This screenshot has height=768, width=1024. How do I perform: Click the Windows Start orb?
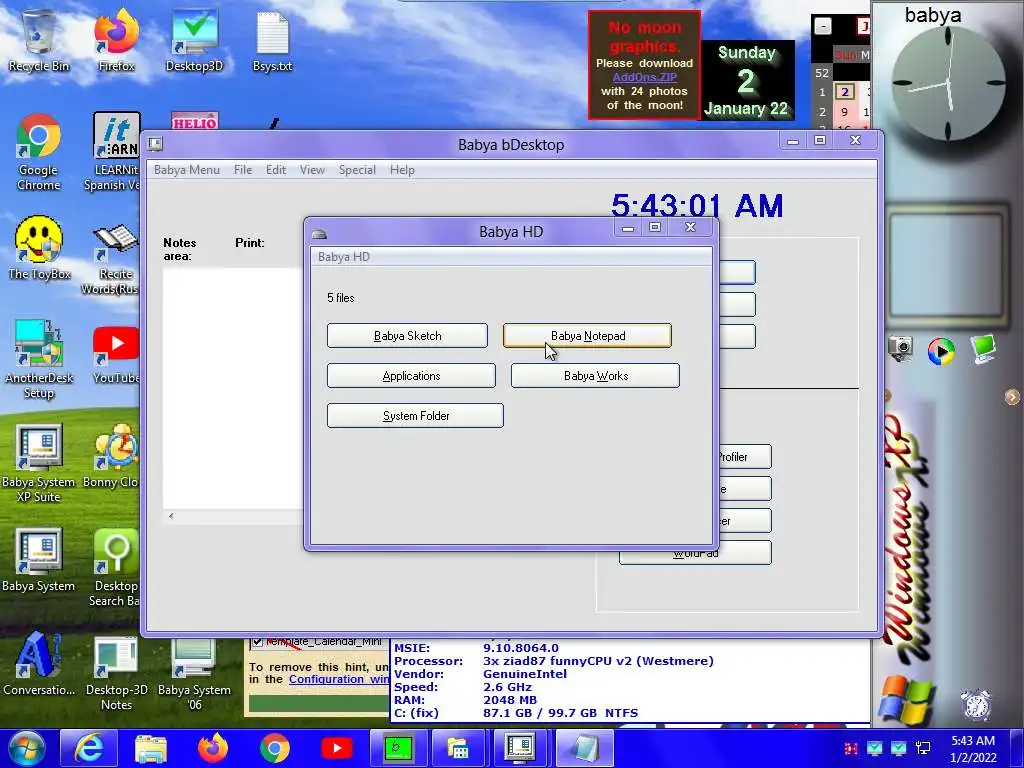[x=27, y=748]
